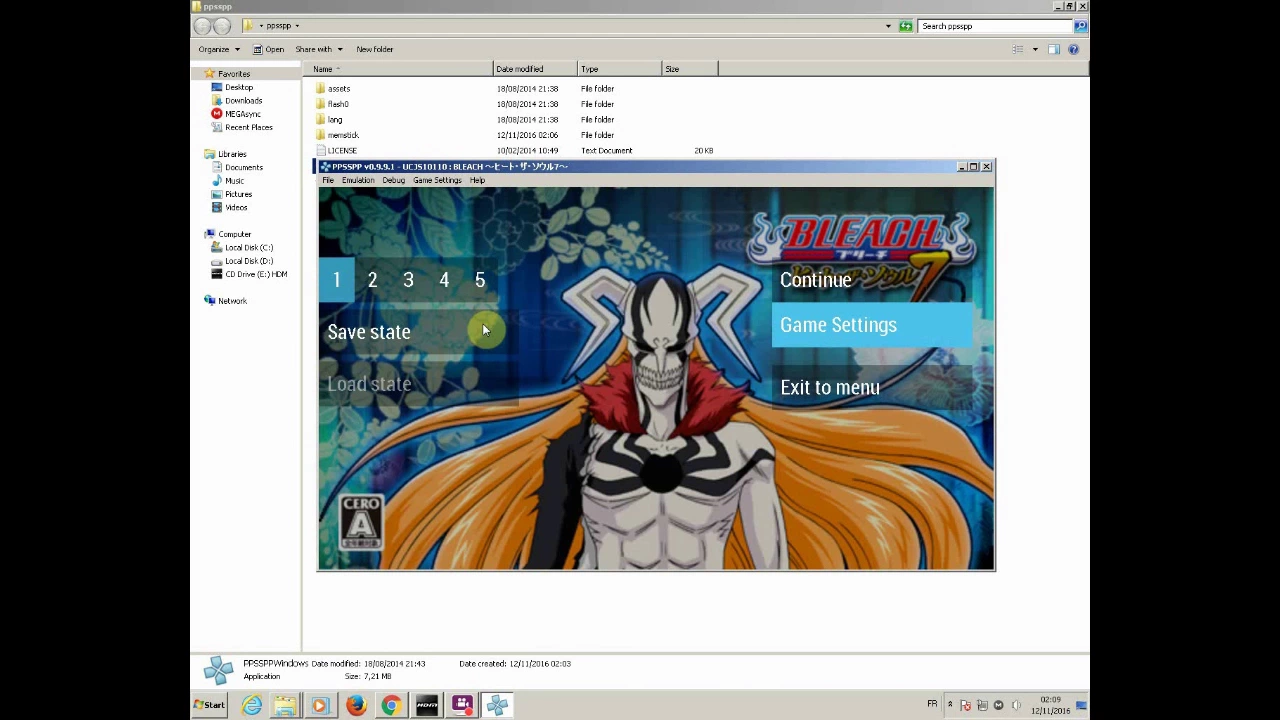1280x720 pixels.
Task: Continue the game from the pause menu
Action: coord(872,280)
